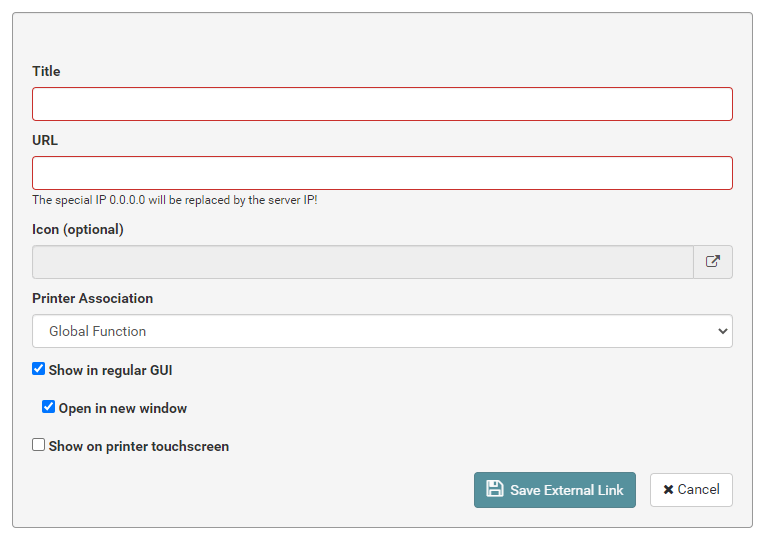Click into the URL input box
Viewport: 767px width, 541px height.
click(382, 173)
